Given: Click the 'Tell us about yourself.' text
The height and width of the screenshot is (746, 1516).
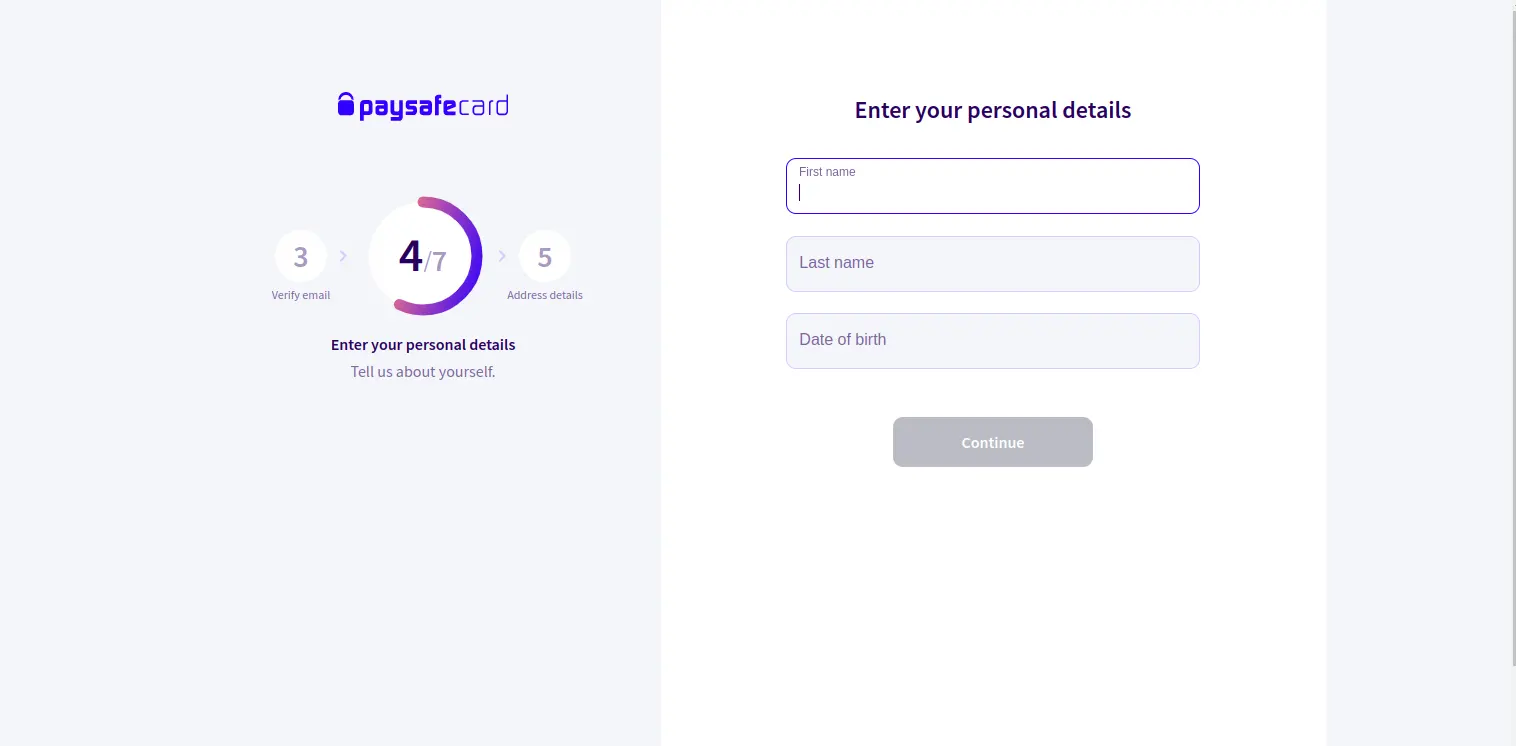Looking at the screenshot, I should pyautogui.click(x=423, y=372).
